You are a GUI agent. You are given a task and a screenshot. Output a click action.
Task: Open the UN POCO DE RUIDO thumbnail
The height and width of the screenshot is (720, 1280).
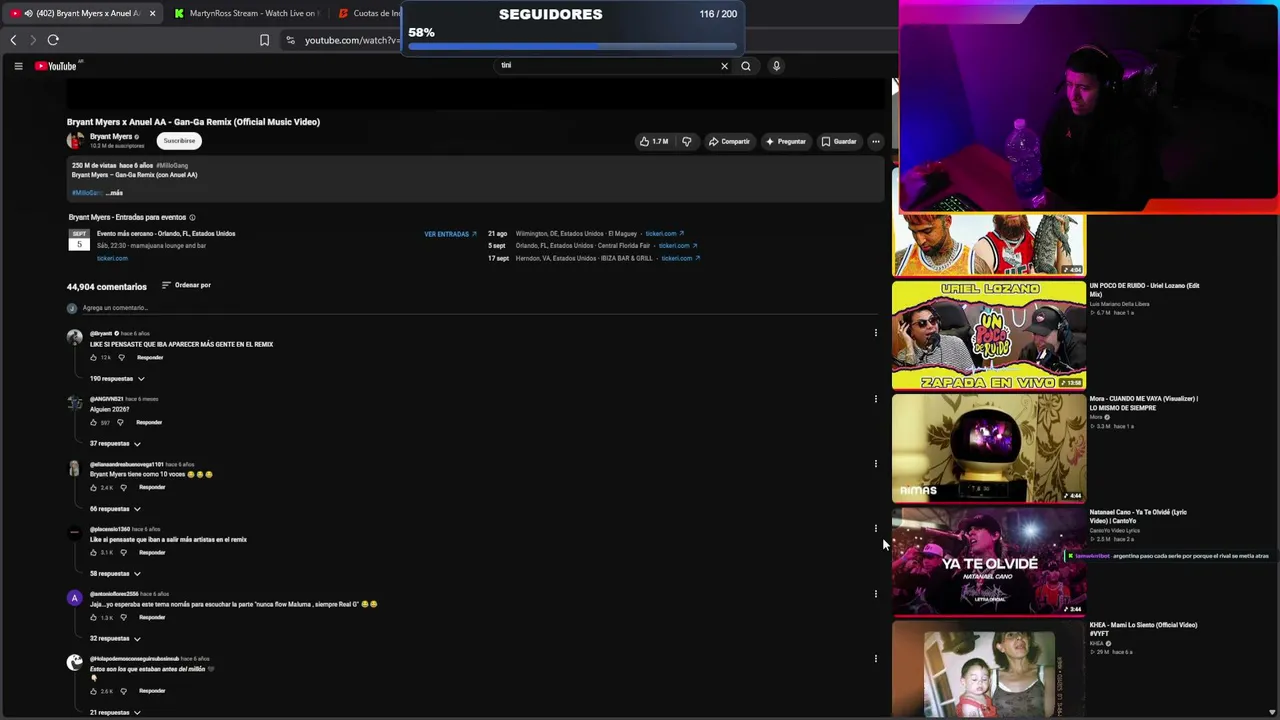pos(988,335)
